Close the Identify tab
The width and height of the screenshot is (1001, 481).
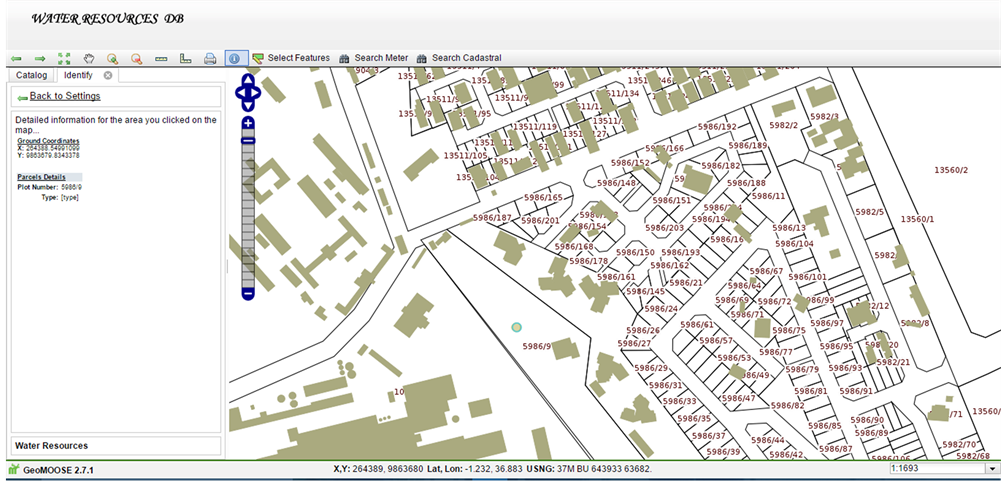click(x=108, y=75)
